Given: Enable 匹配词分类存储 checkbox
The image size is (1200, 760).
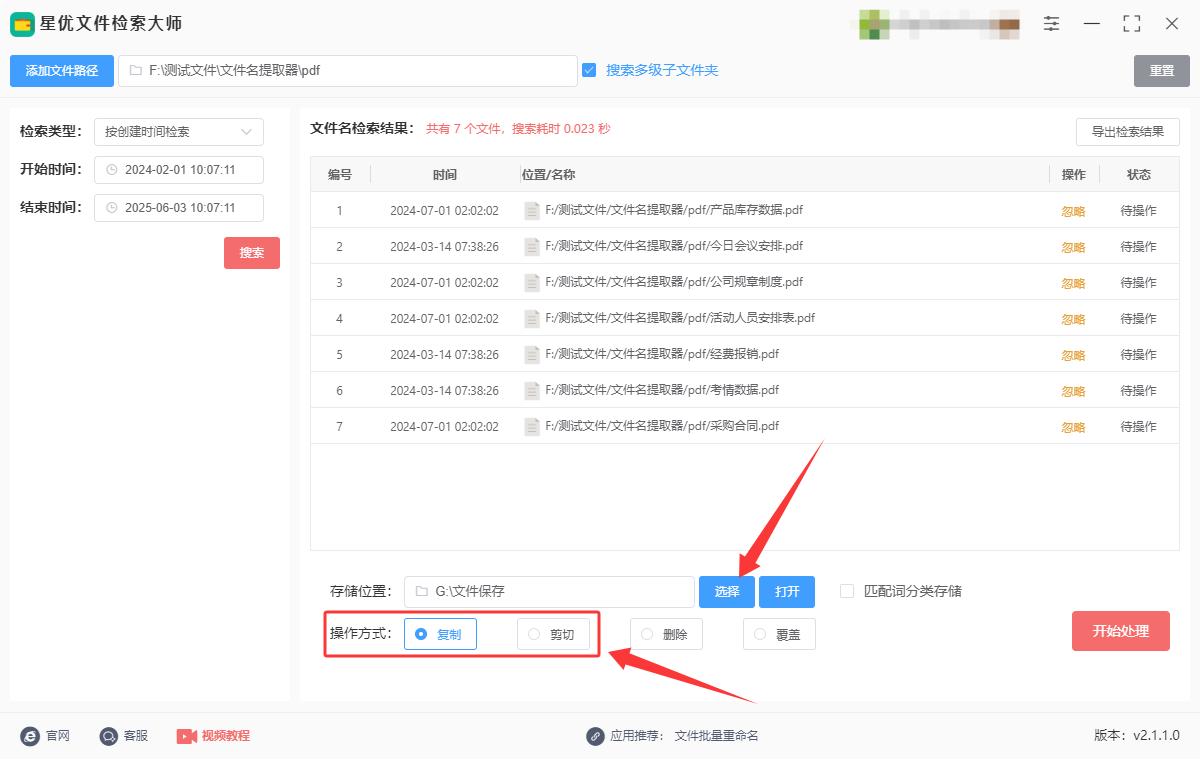Looking at the screenshot, I should click(847, 591).
